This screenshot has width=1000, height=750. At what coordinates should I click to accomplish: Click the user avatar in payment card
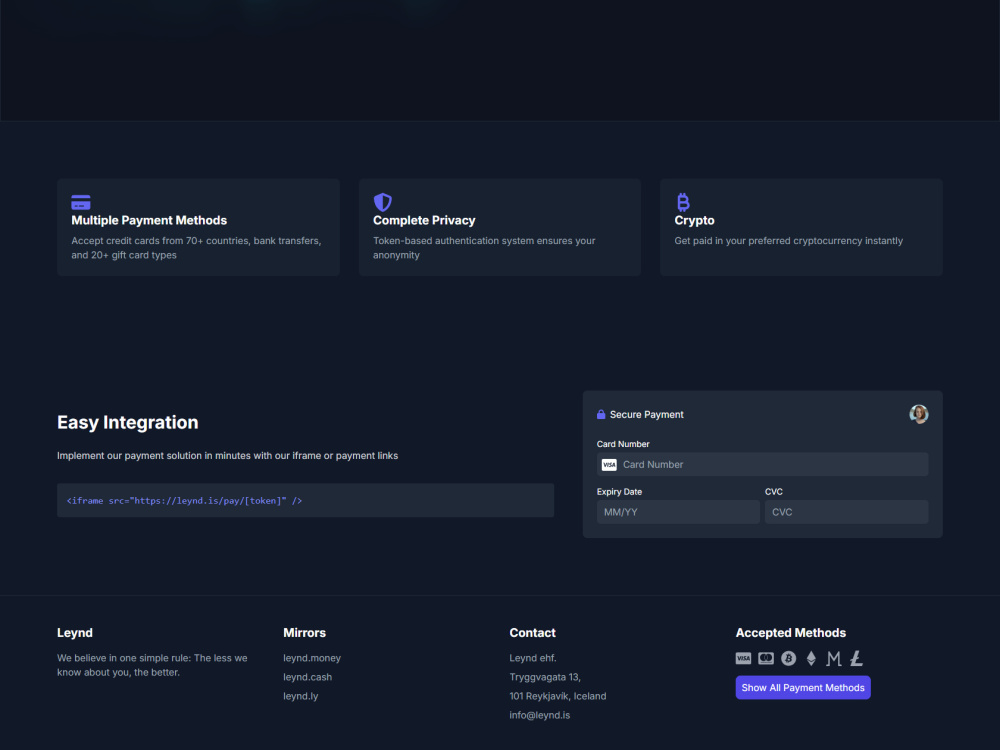[x=918, y=415]
